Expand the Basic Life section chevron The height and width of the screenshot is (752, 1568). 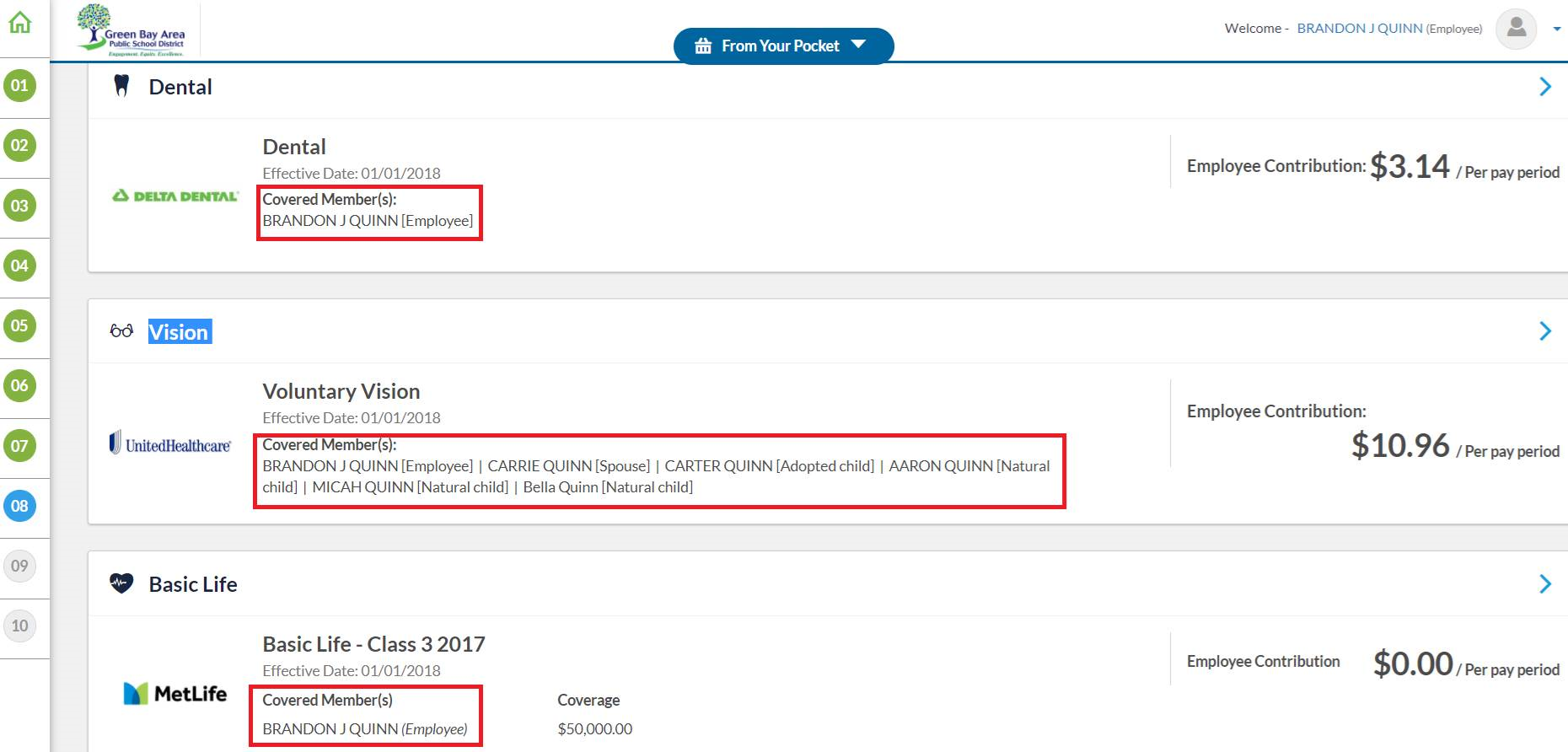click(x=1544, y=584)
